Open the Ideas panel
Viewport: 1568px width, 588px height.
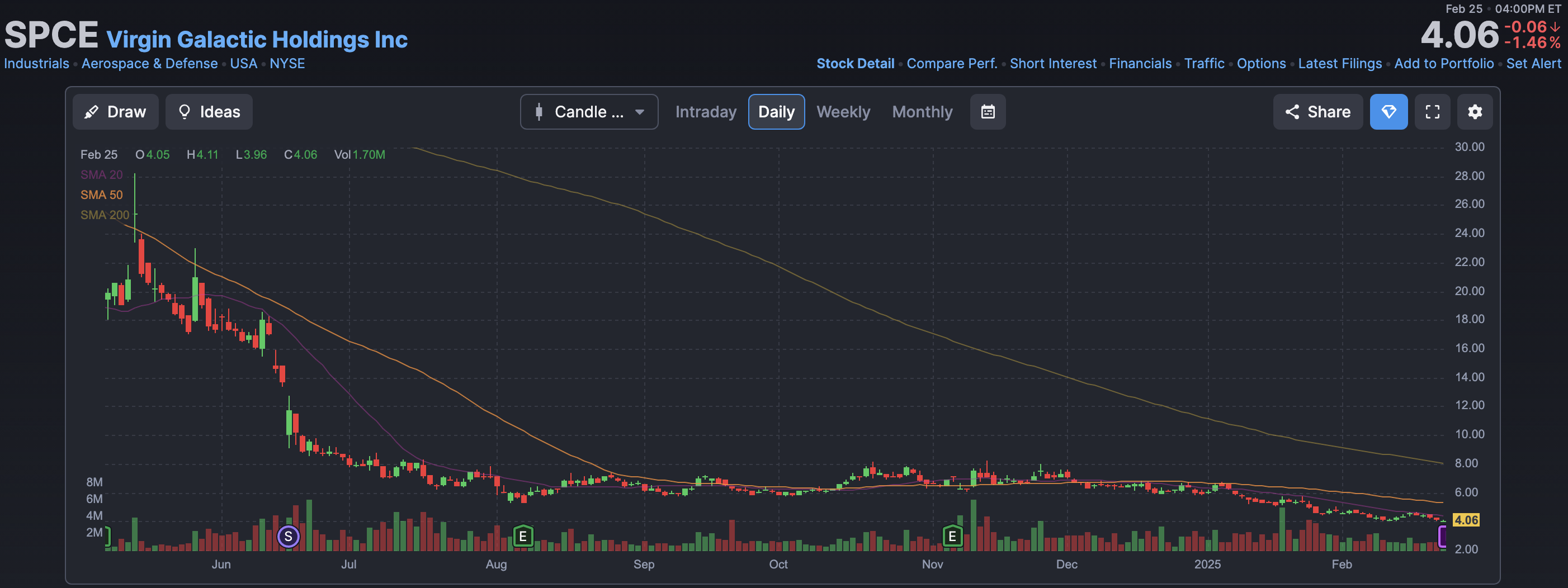click(x=209, y=112)
